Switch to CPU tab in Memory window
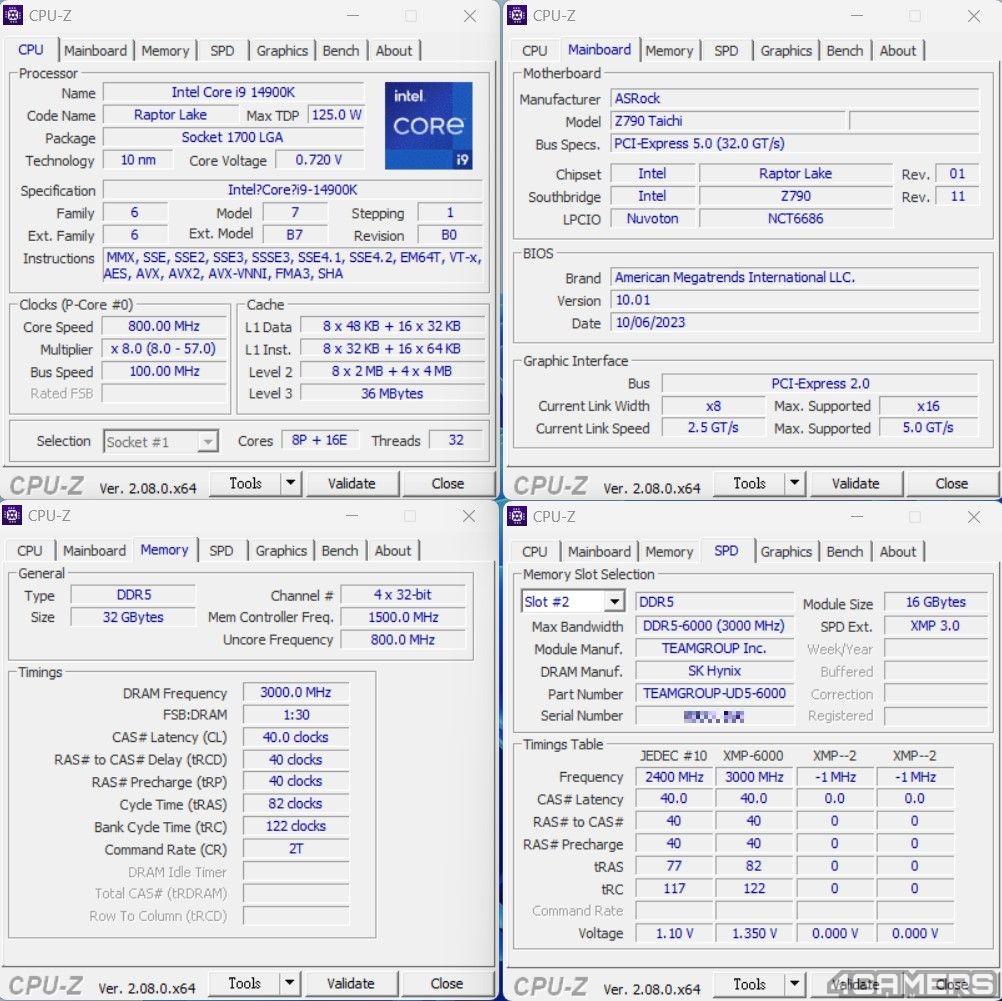This screenshot has width=1002, height=1001. click(x=29, y=550)
